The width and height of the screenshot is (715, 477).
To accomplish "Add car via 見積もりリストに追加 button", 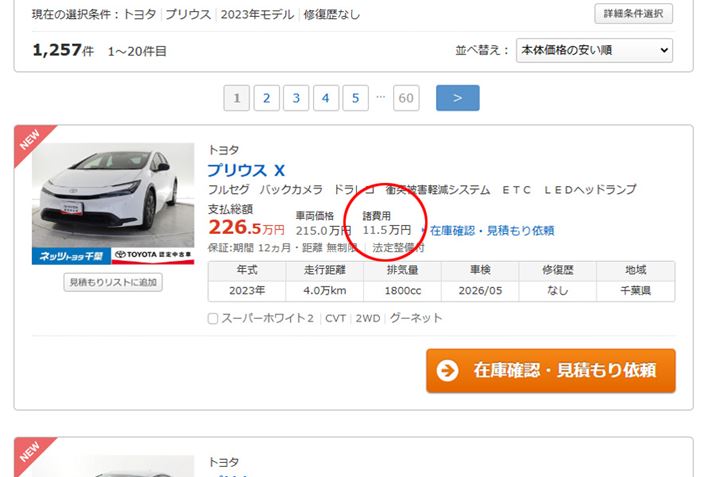I will [113, 282].
